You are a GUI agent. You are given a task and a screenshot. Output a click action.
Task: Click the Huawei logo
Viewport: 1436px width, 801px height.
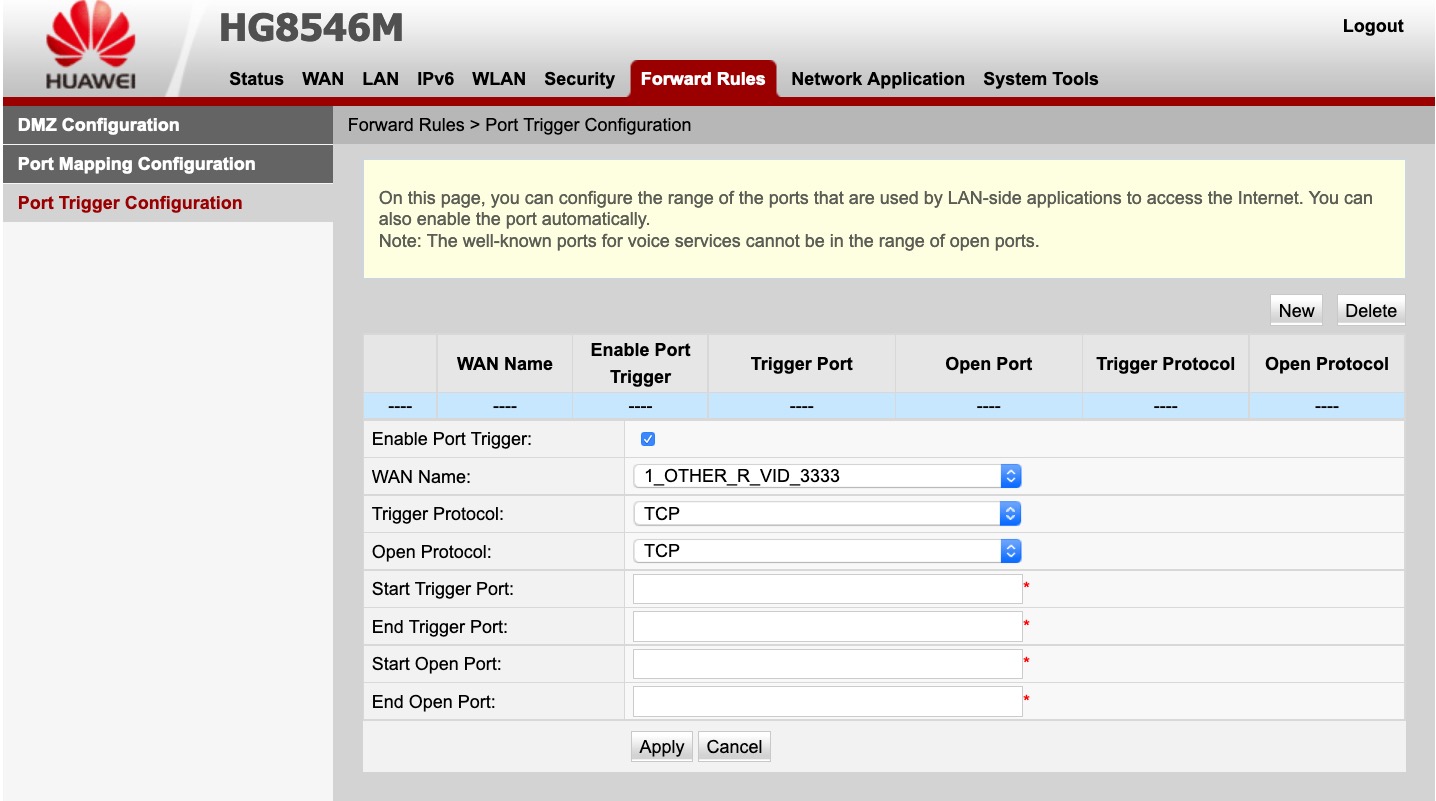(x=91, y=47)
